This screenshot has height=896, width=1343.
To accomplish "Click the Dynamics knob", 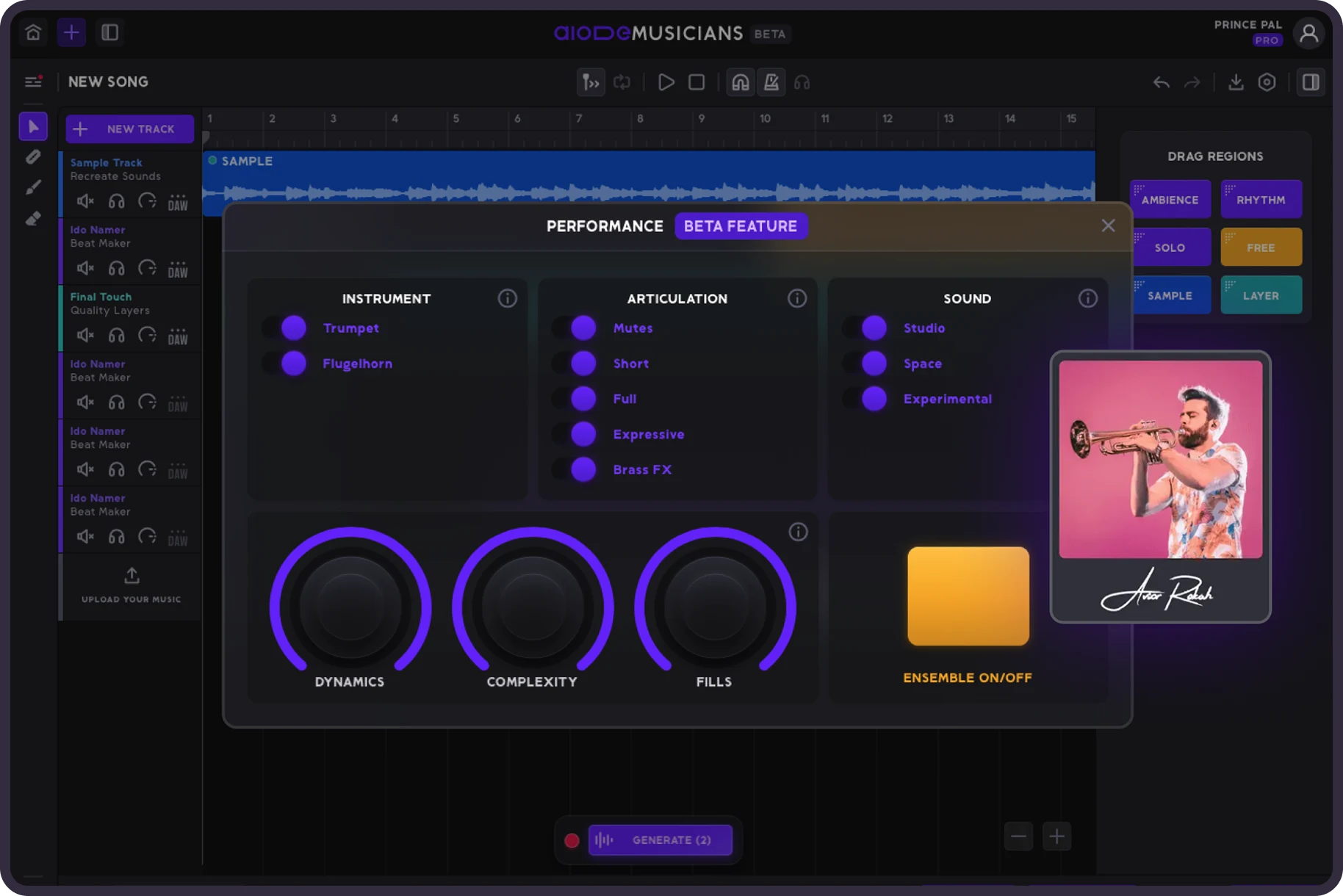I will pos(350,607).
